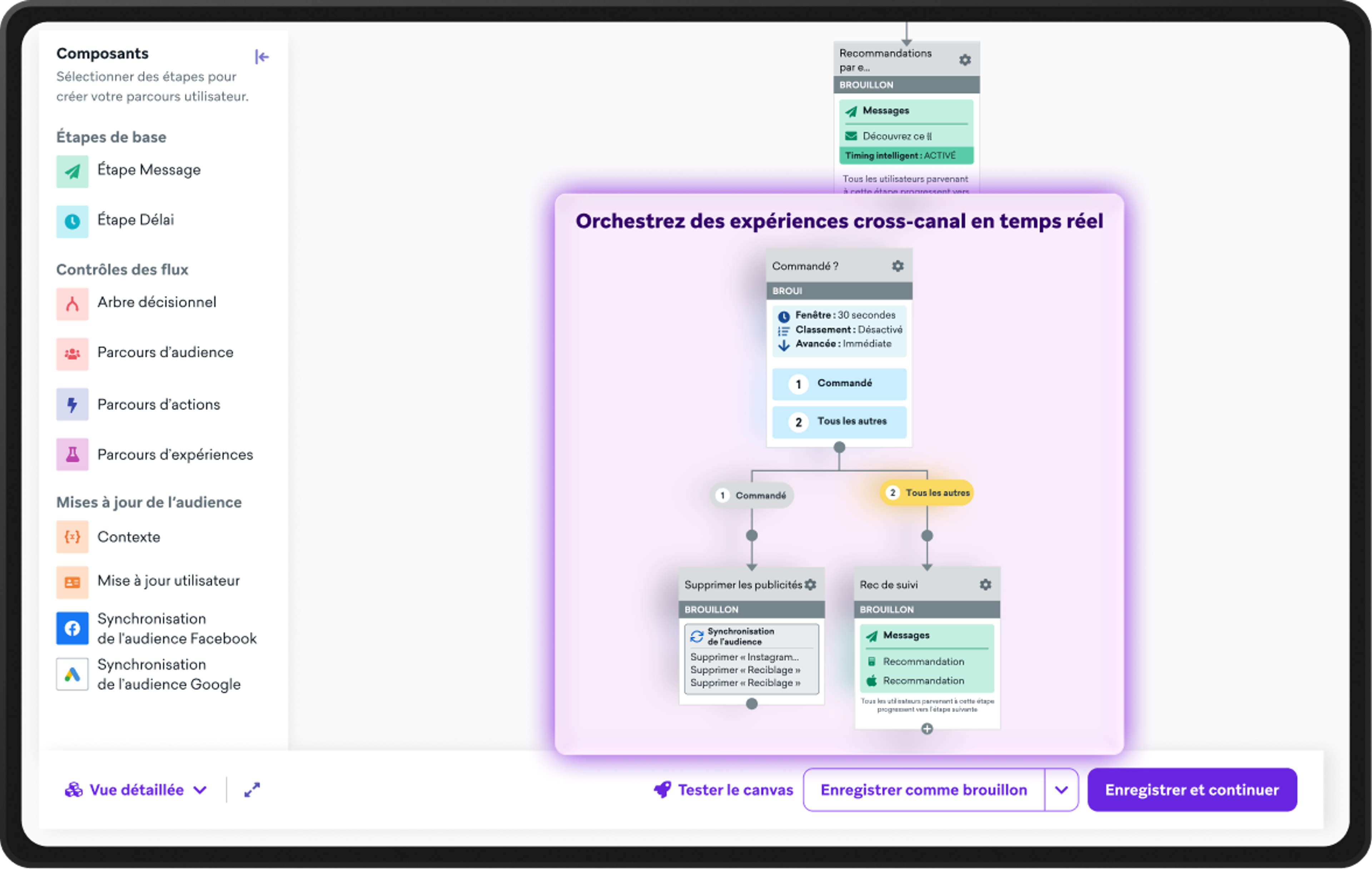Select the Parcours d'expériences flask icon
1372x869 pixels.
[73, 454]
